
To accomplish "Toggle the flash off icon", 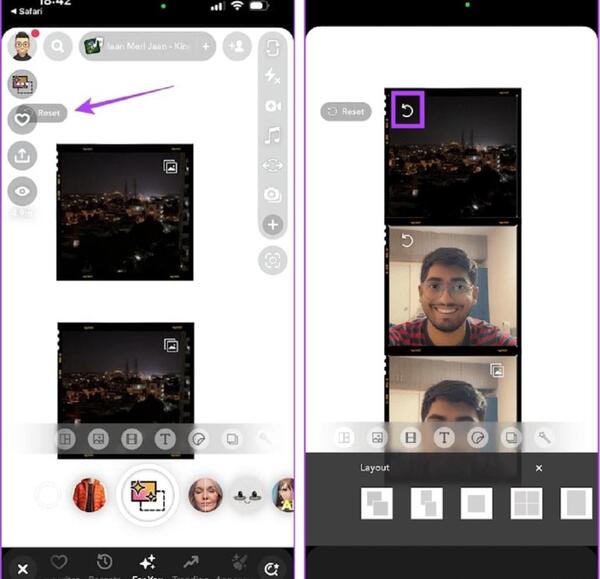I will (x=272, y=76).
